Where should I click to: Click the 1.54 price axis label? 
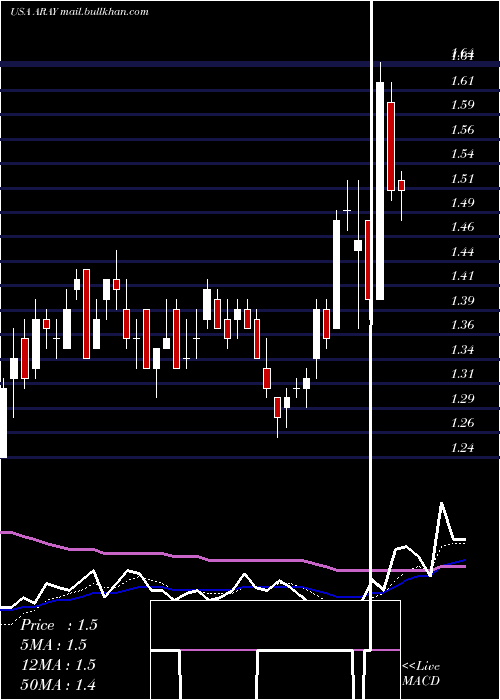(x=462, y=154)
